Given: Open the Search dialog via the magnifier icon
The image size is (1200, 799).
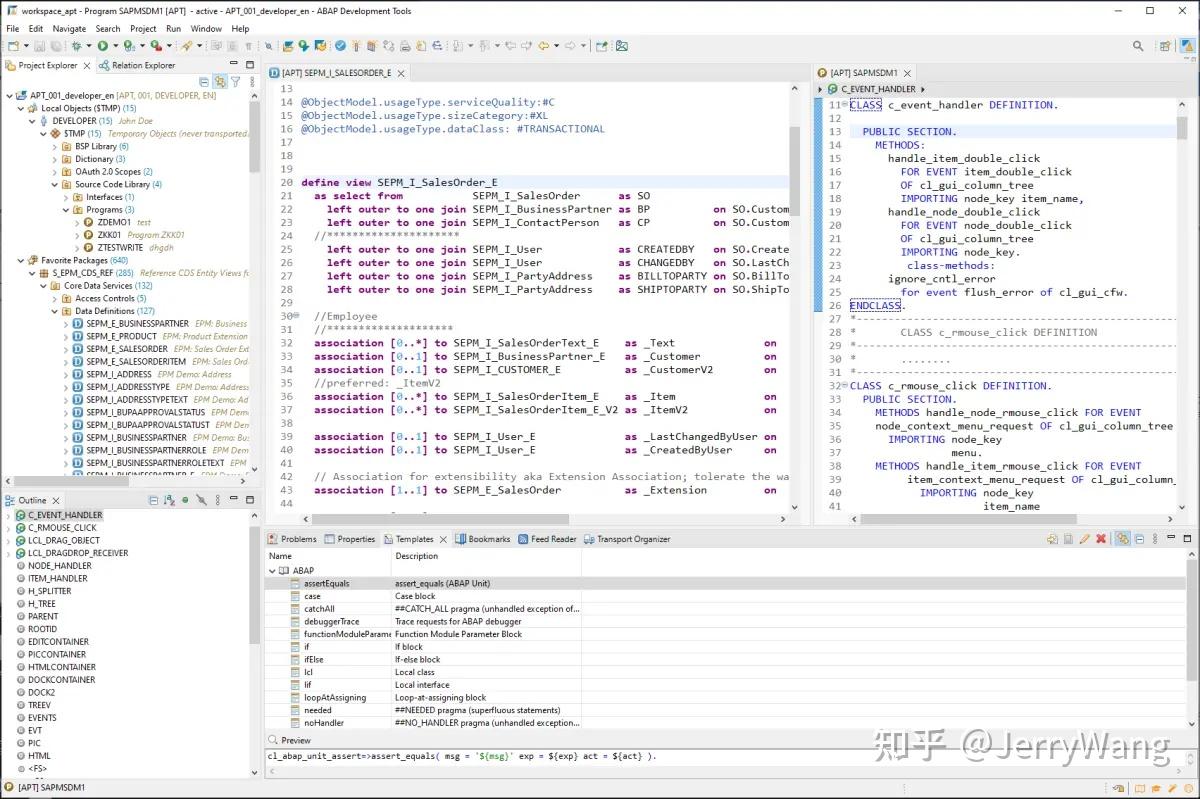Looking at the screenshot, I should tap(1138, 46).
